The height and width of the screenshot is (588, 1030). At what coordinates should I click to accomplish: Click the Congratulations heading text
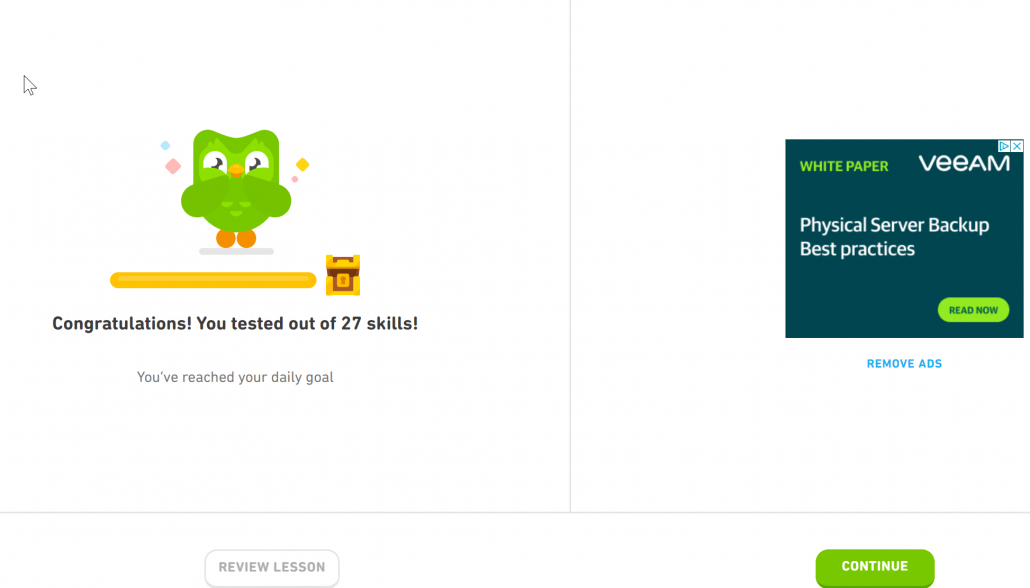[x=235, y=323]
